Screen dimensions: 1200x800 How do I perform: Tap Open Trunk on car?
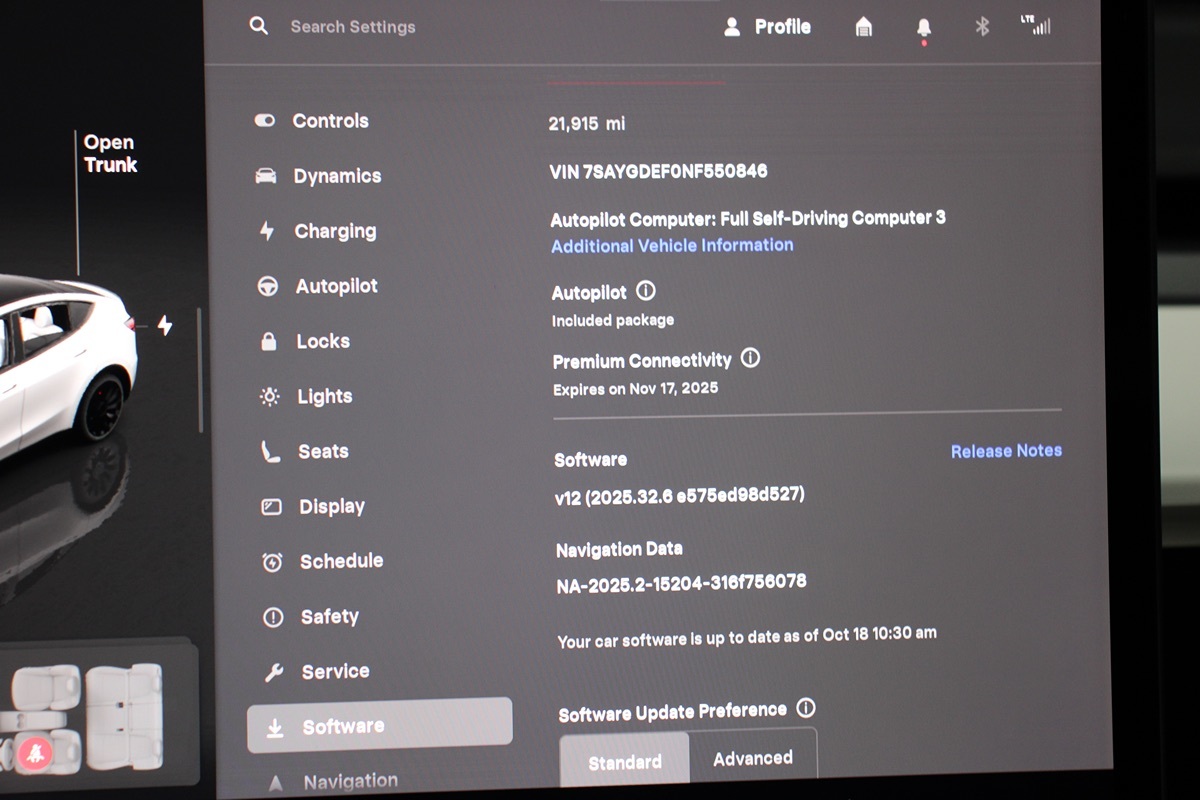coord(109,154)
